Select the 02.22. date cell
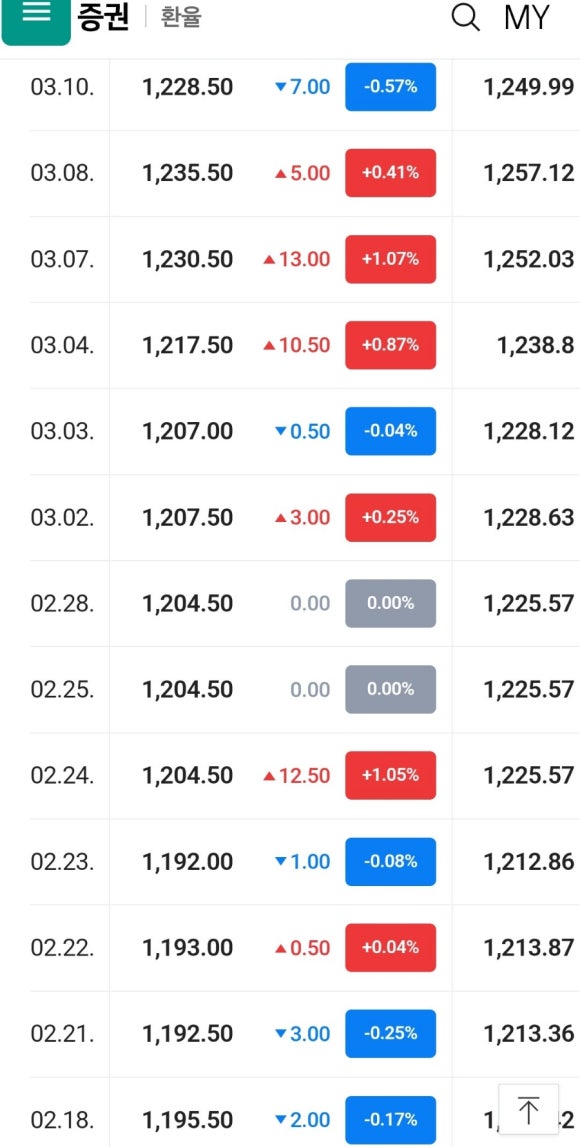The width and height of the screenshot is (580, 1147). click(63, 948)
